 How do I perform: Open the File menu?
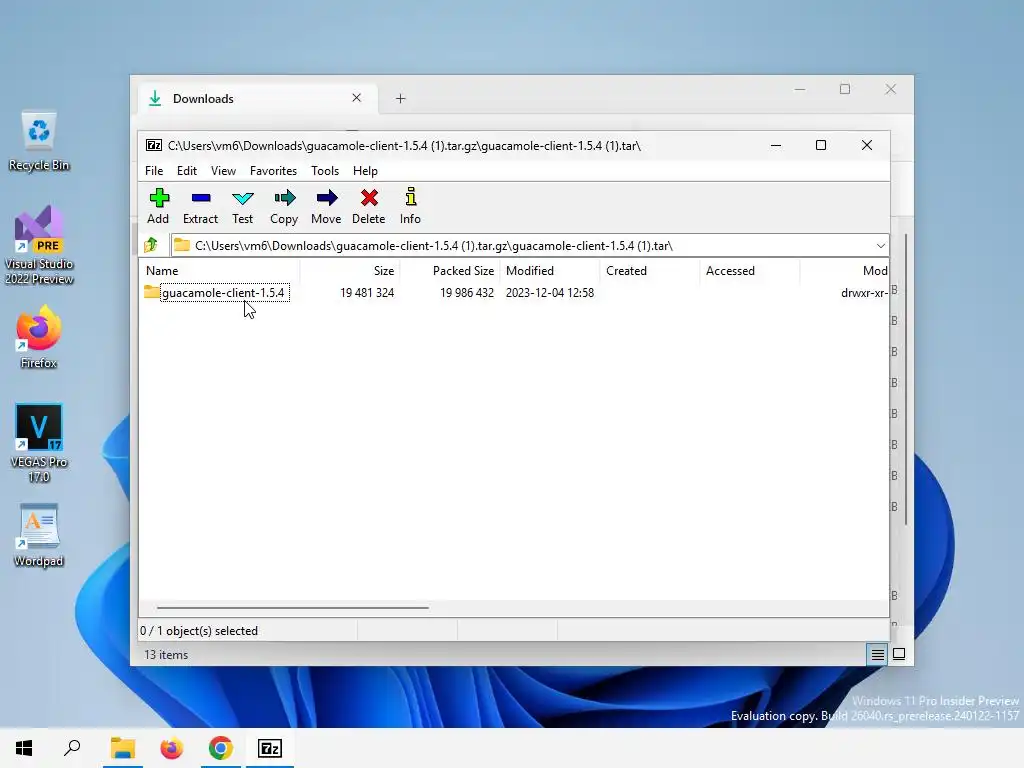point(154,170)
